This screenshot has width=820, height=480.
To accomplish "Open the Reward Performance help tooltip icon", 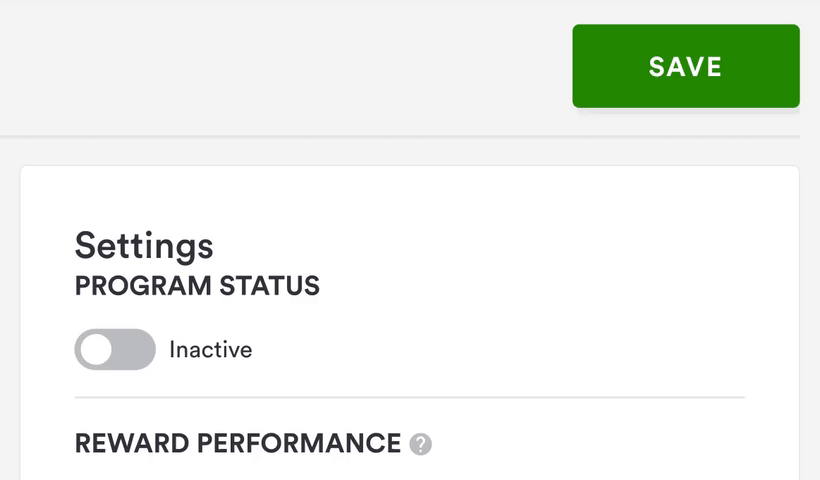I will coord(421,444).
